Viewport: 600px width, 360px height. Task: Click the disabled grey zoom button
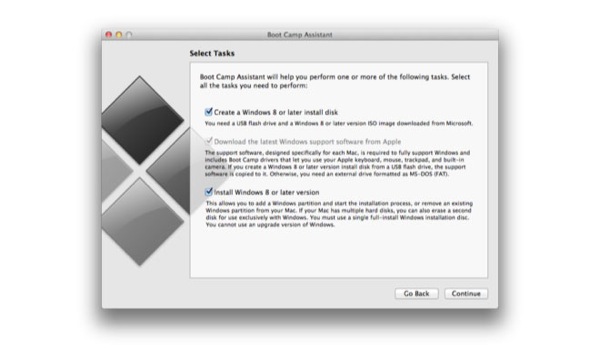coord(129,35)
